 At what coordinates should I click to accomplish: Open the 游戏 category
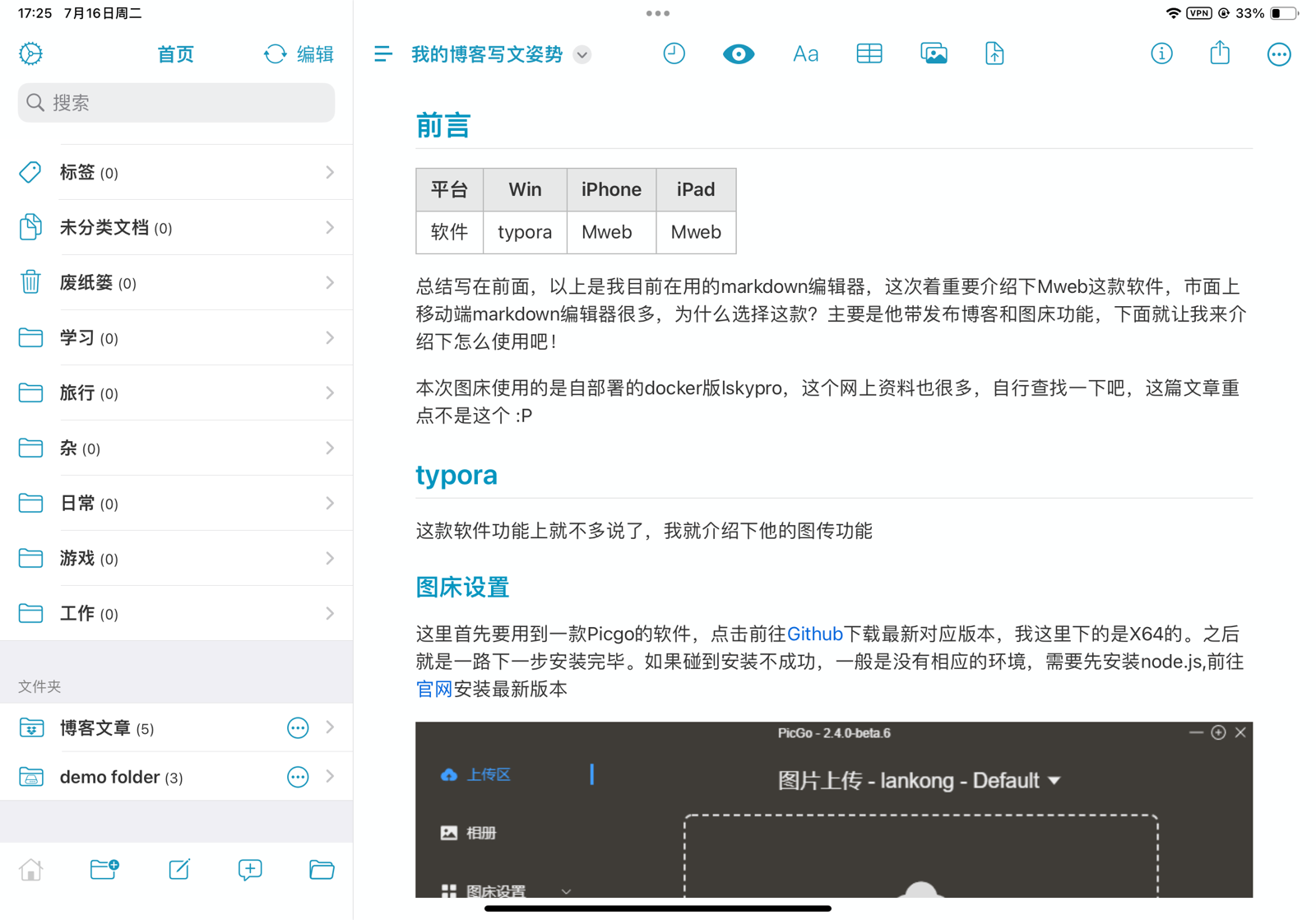point(176,558)
